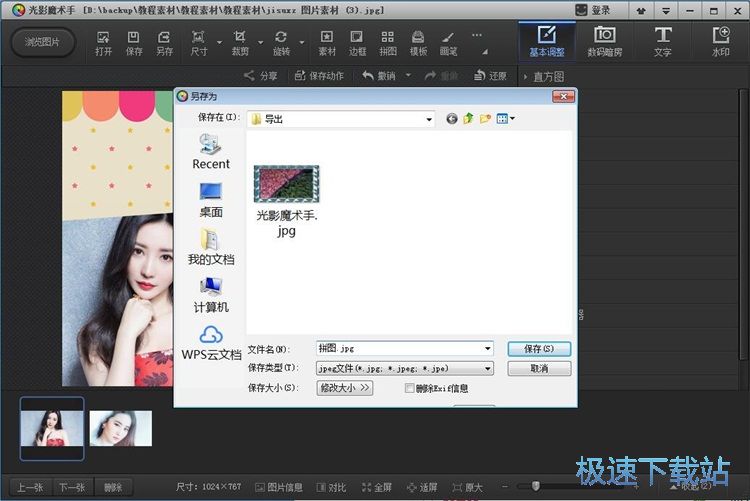750x501 pixels.
Task: Go to 桌面 desktop in dialog sidebar
Action: tap(211, 200)
